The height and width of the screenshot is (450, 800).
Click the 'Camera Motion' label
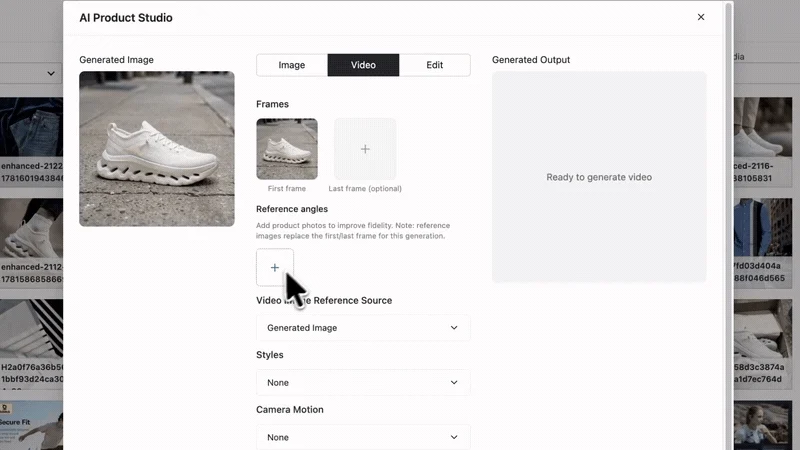290,410
